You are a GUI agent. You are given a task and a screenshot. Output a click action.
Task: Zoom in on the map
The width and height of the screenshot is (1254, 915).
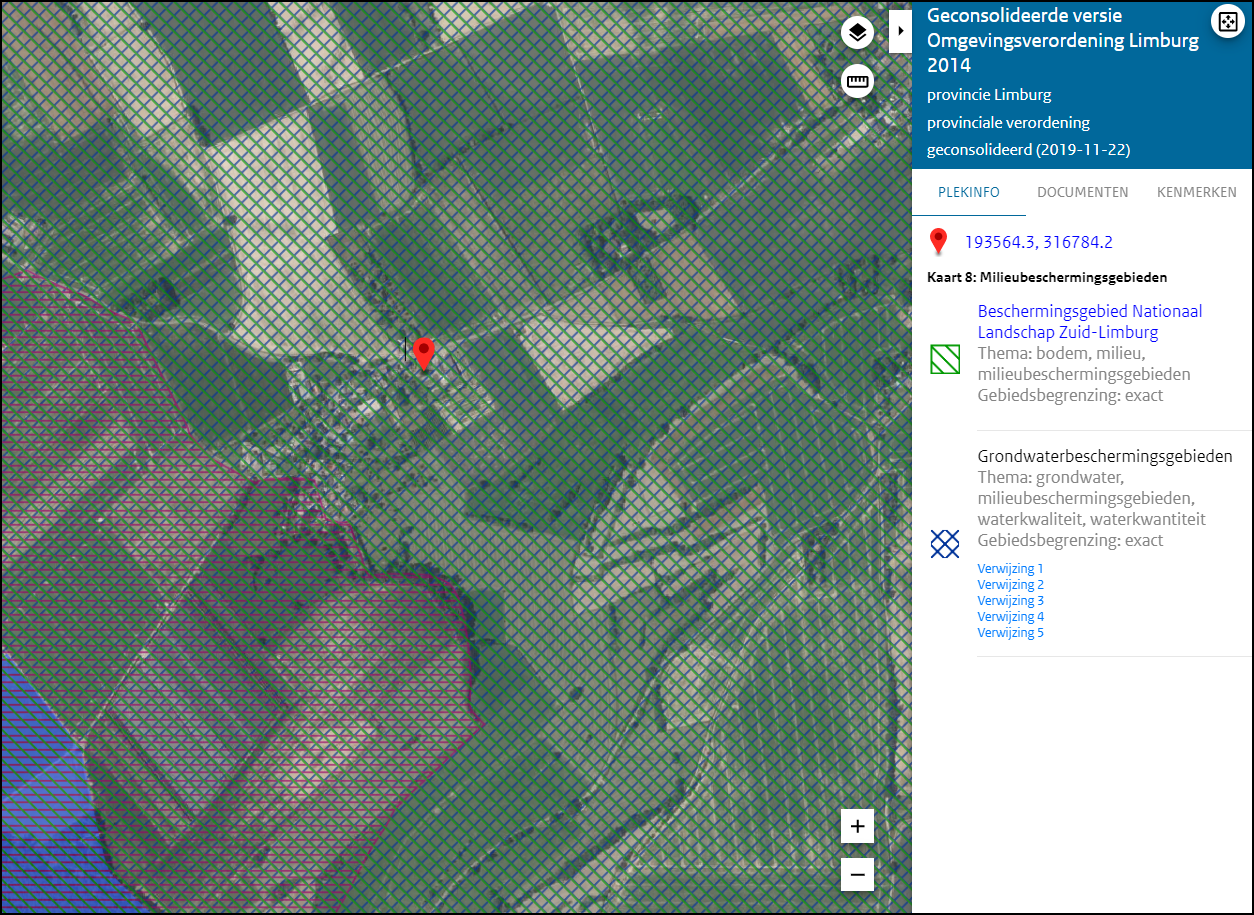point(857,827)
